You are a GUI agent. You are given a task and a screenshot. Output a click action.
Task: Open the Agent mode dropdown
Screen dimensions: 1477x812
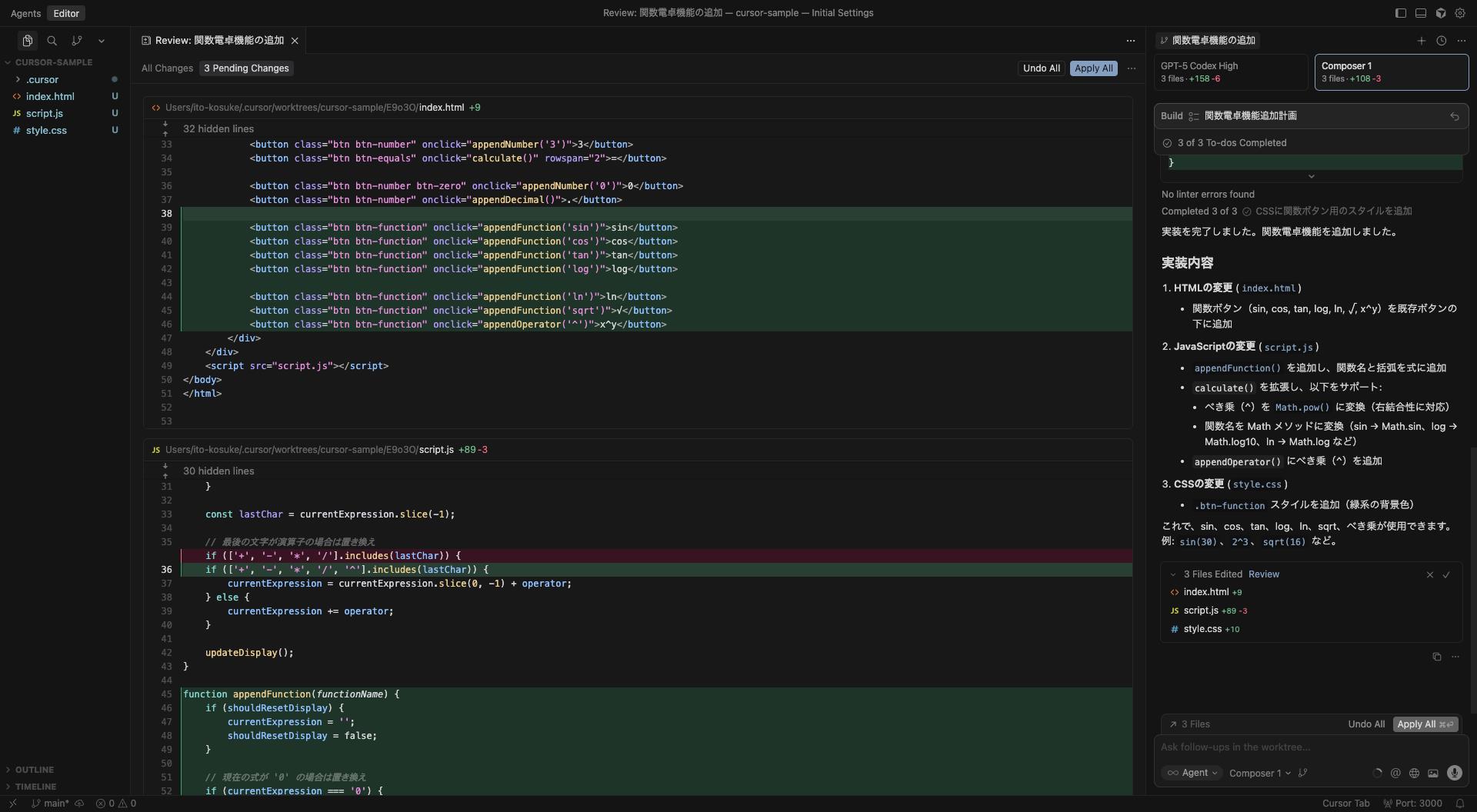point(1192,773)
